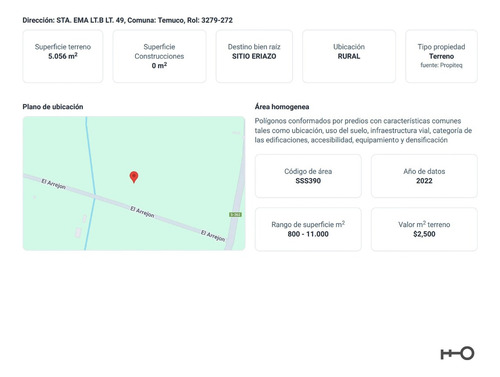Click the logo icon at bottom right
The height and width of the screenshot is (377, 500).
coord(457,353)
